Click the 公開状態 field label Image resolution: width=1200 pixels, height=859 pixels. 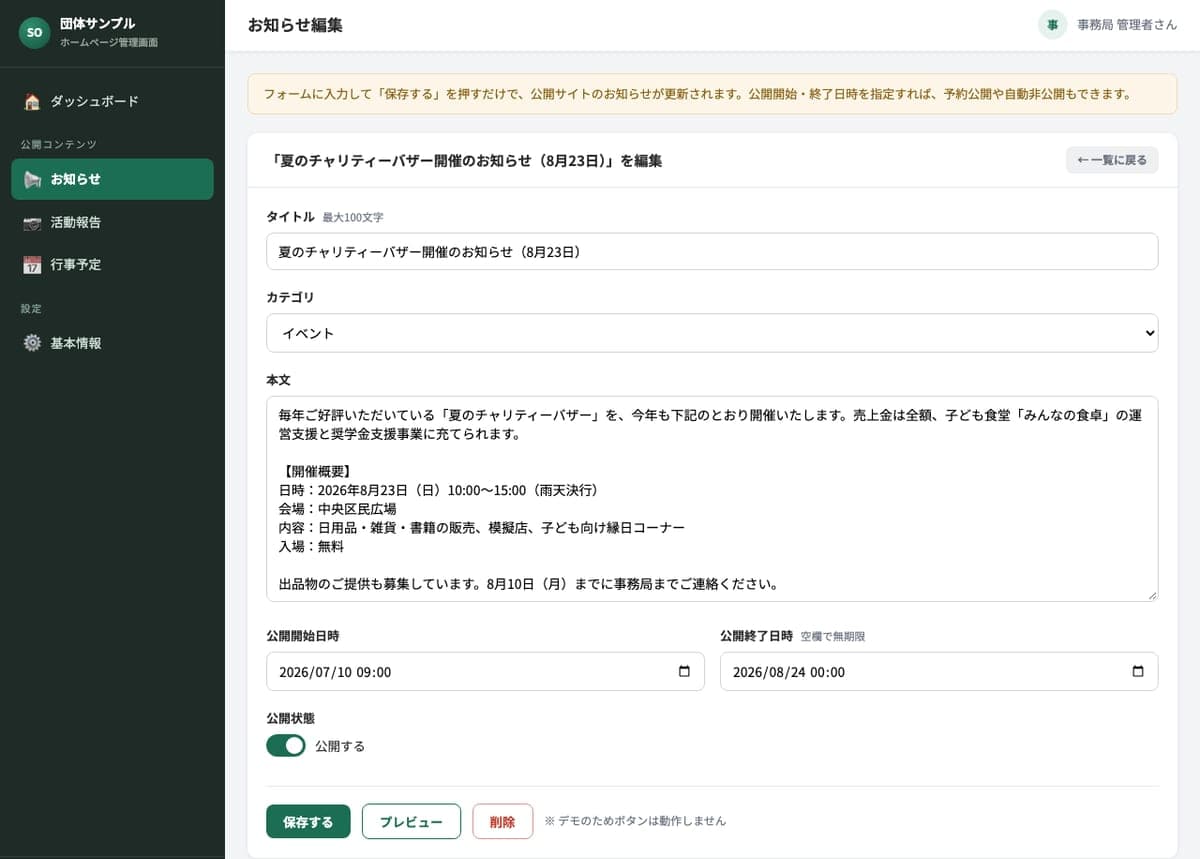point(290,718)
